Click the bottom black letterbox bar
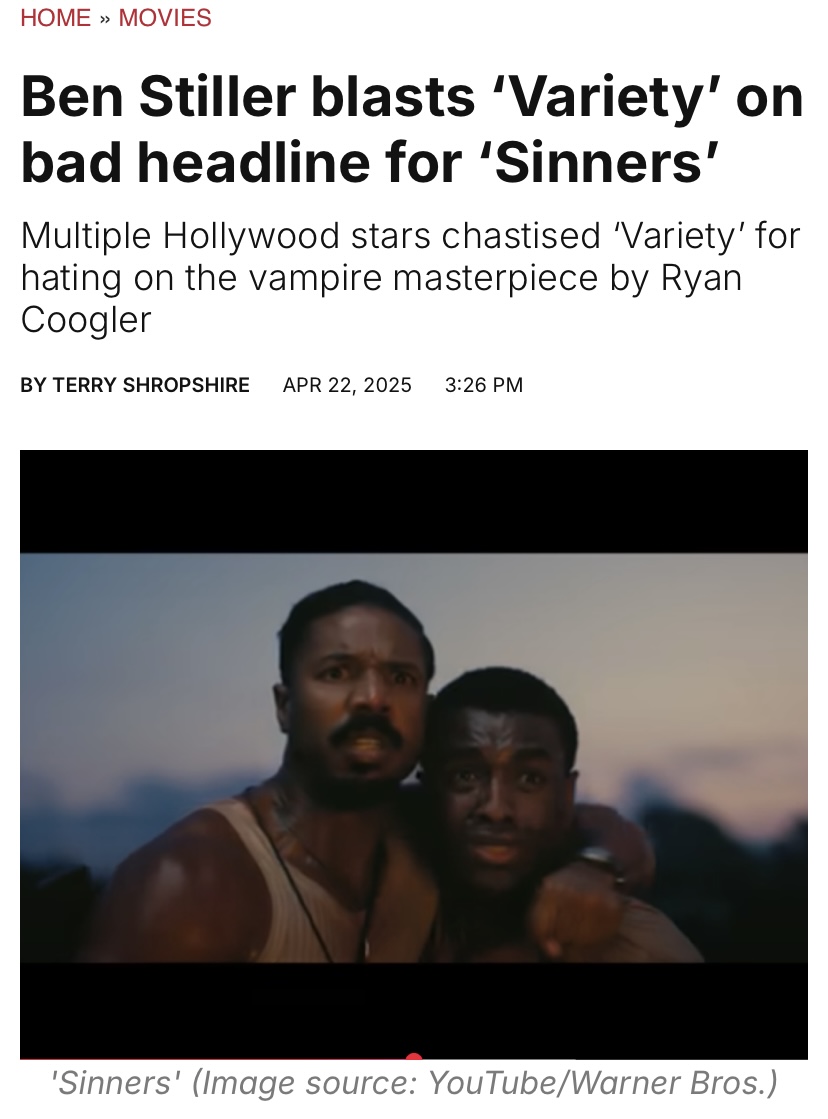This screenshot has height=1119, width=828. coord(414,1009)
